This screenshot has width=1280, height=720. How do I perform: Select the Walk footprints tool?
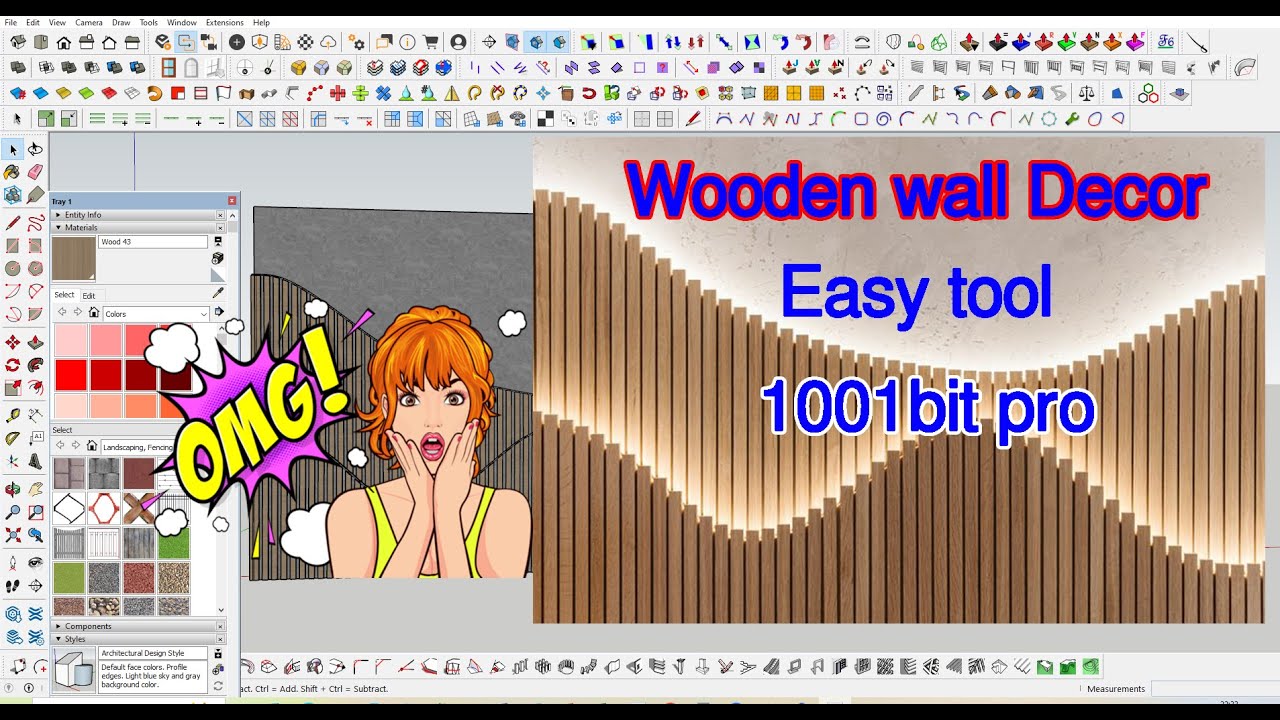(13, 585)
